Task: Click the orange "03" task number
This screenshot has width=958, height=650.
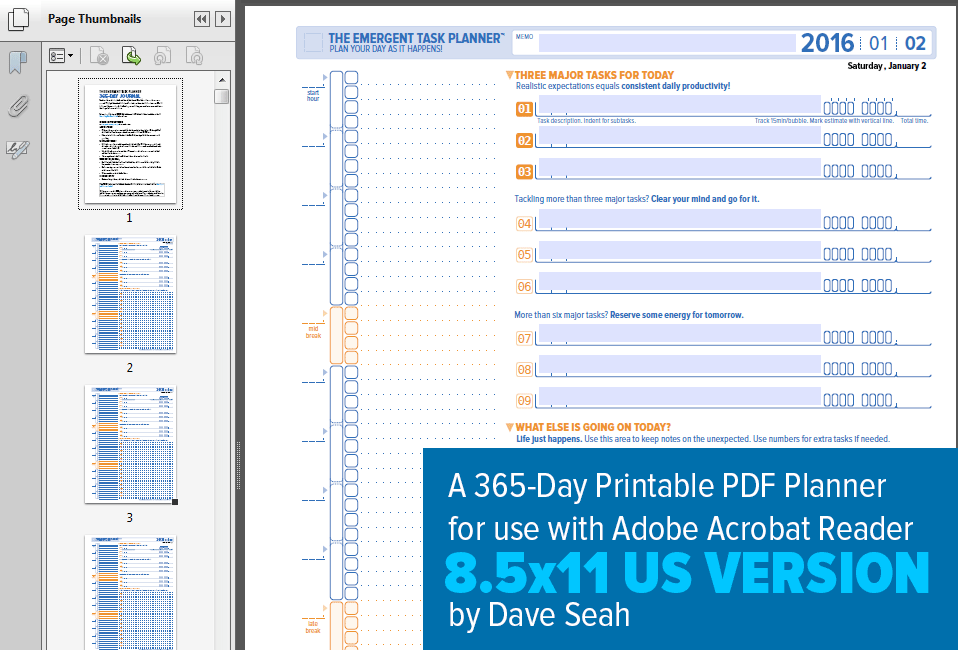Action: point(524,172)
